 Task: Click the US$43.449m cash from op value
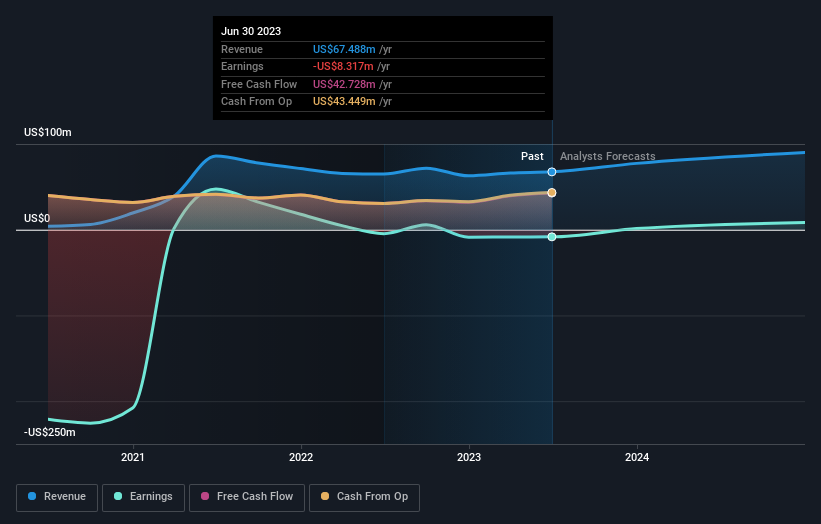344,102
